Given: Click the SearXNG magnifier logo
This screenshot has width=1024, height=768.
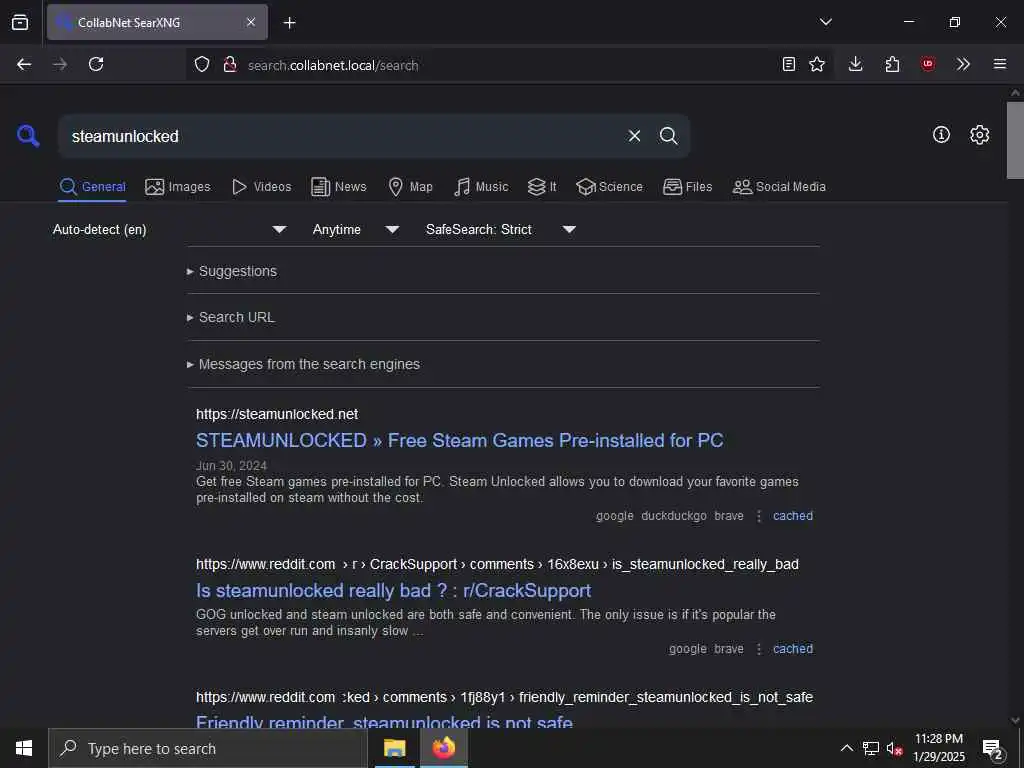Looking at the screenshot, I should (28, 136).
